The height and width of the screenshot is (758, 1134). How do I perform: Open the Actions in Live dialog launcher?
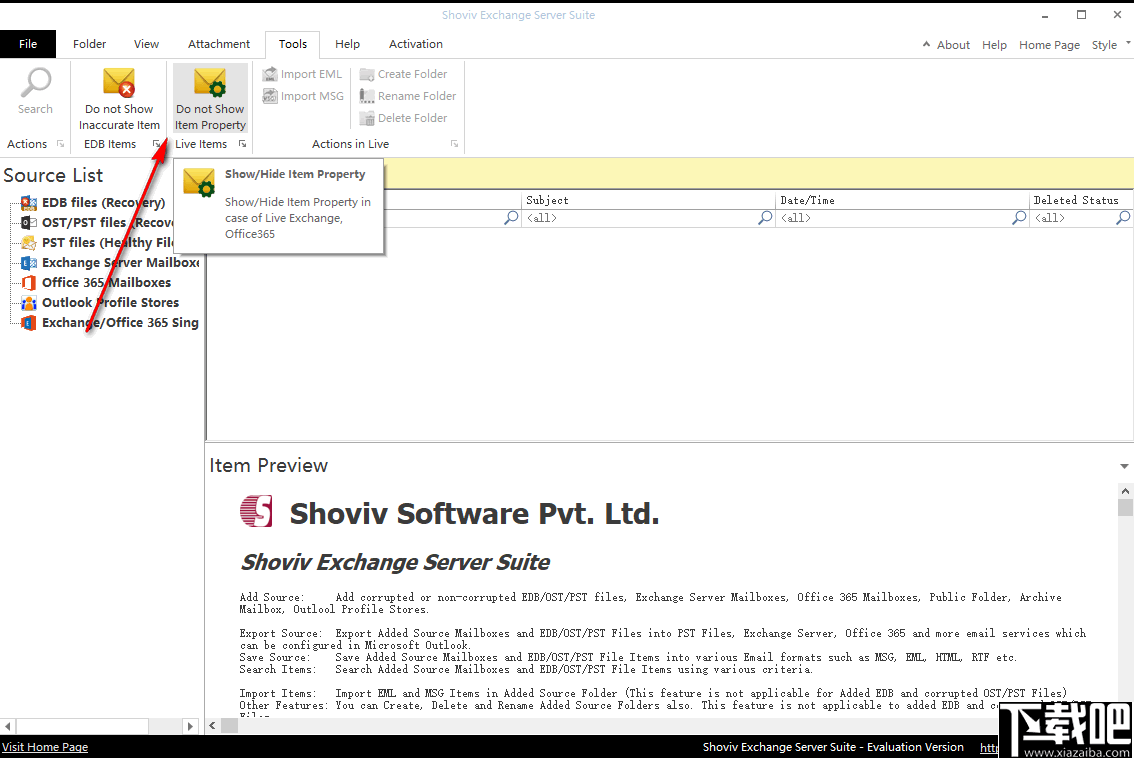[x=454, y=143]
